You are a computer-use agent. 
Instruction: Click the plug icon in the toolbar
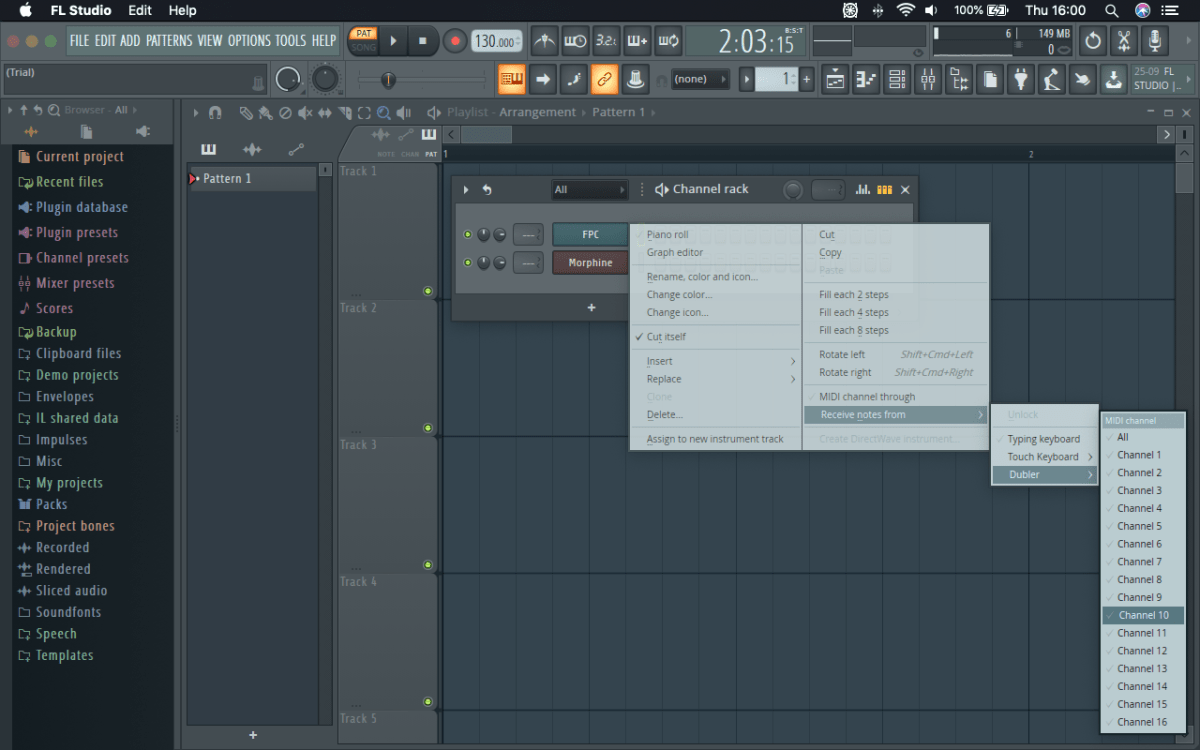1020,78
